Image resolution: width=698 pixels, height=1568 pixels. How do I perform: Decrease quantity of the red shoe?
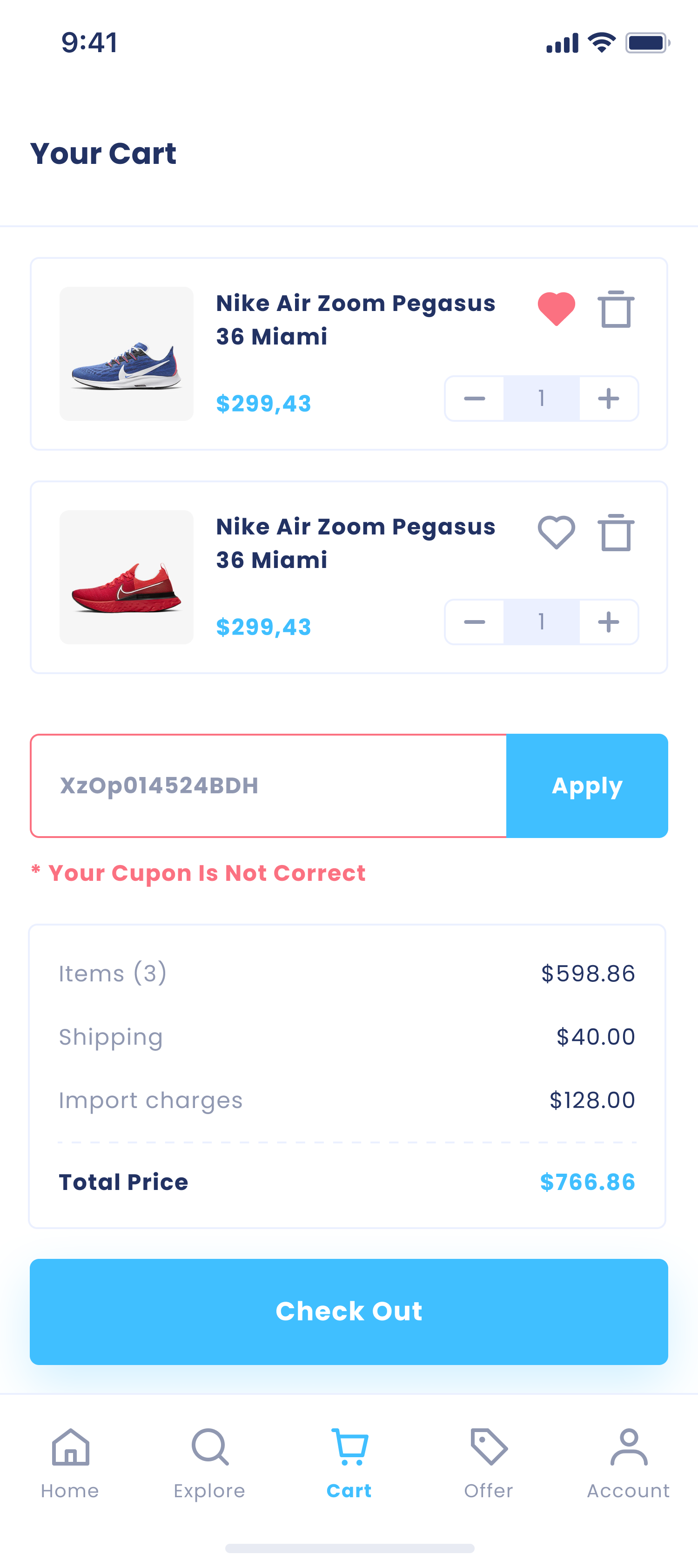[x=474, y=622]
